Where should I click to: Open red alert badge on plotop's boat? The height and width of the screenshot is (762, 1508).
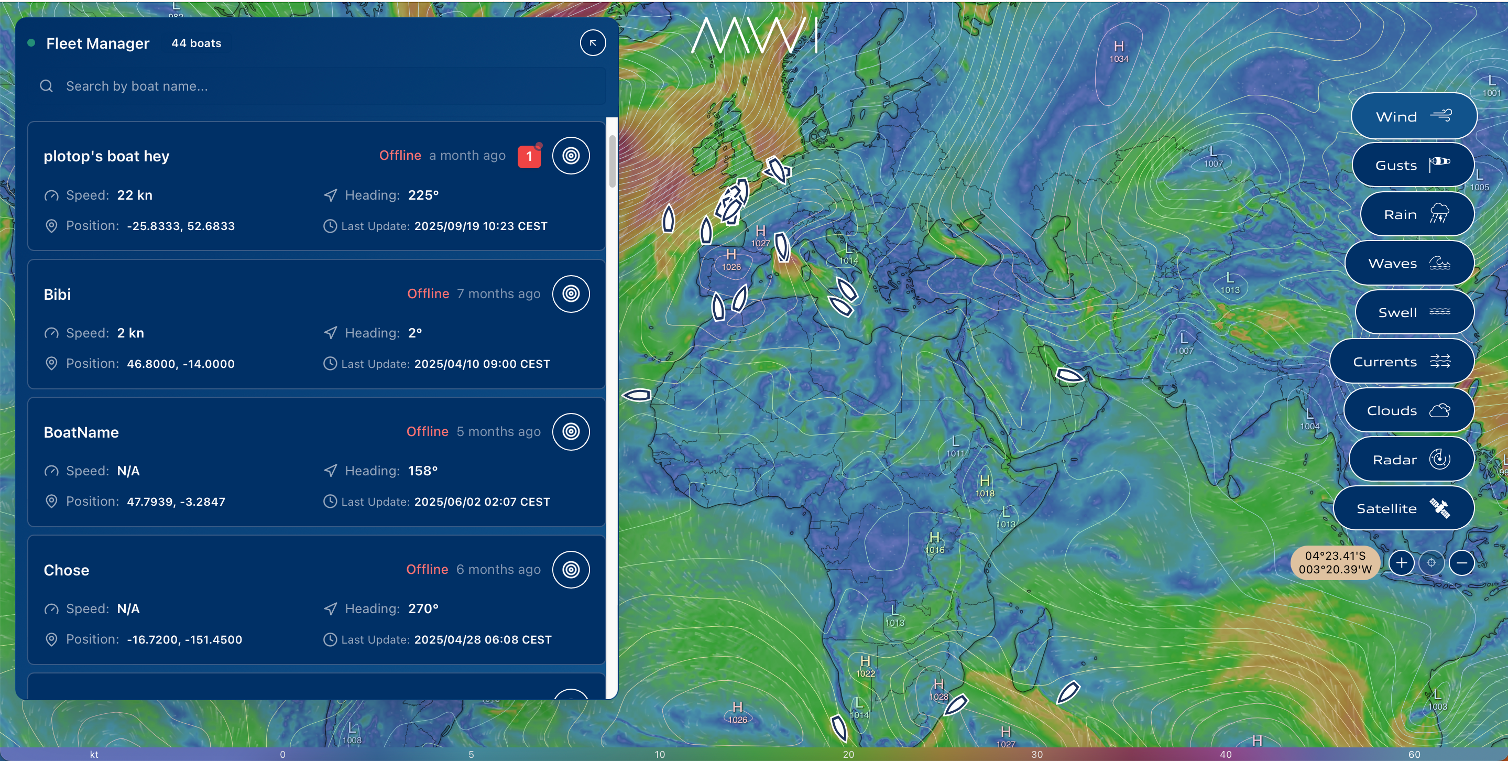click(529, 156)
